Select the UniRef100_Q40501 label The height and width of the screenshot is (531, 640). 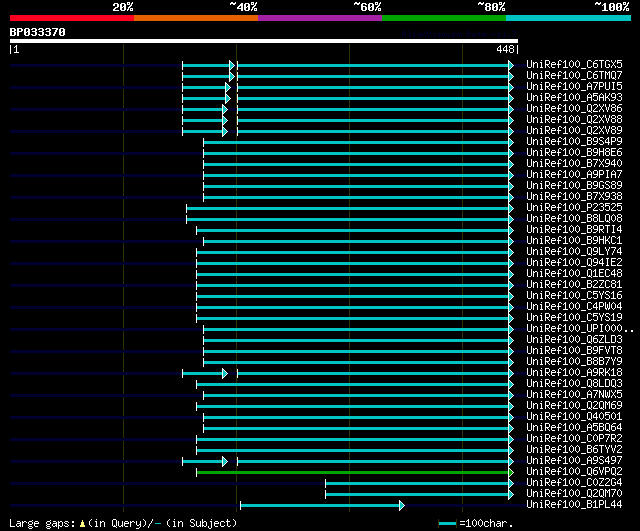tap(574, 417)
